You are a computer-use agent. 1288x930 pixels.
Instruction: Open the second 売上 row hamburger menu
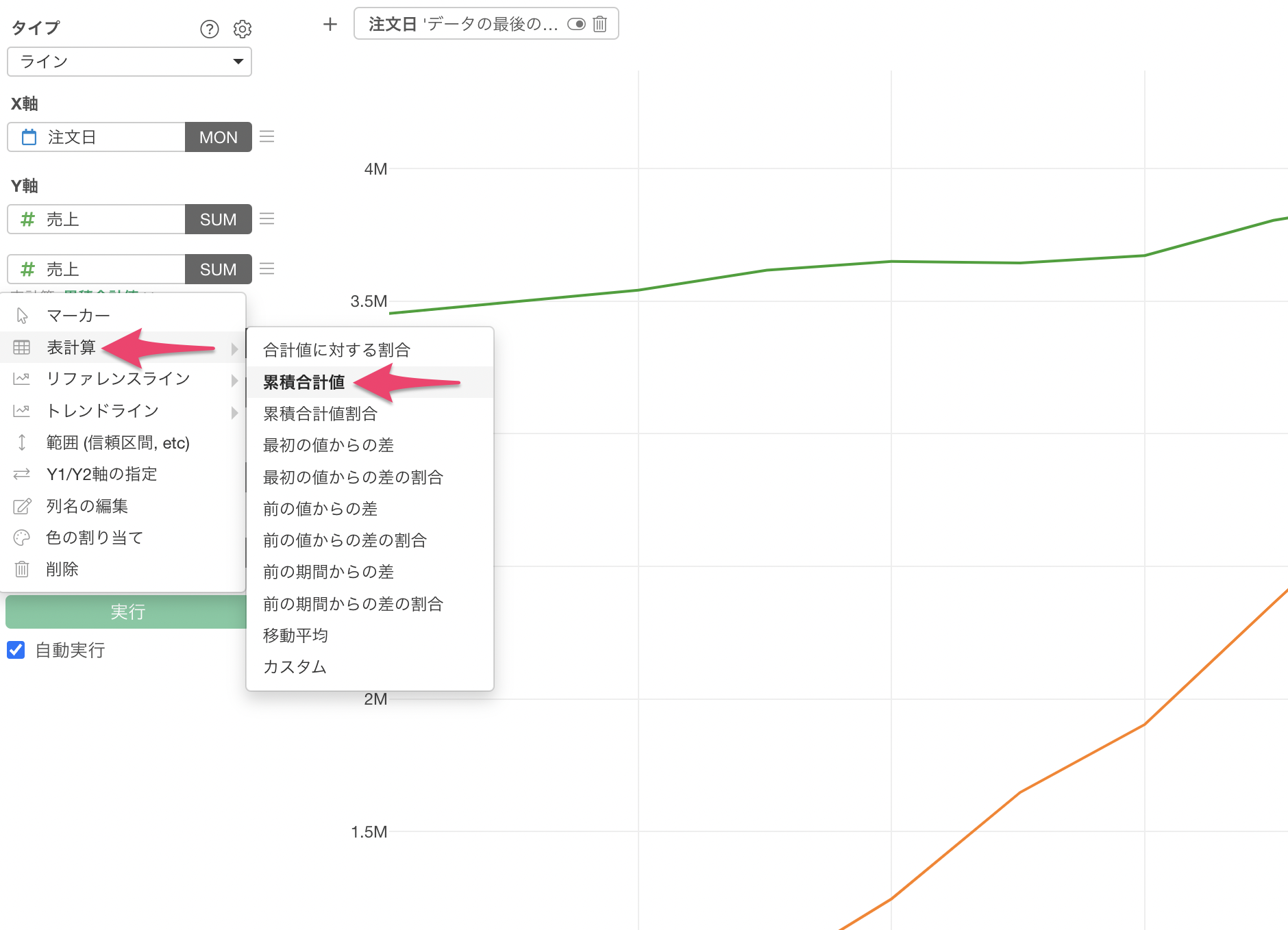(x=267, y=268)
